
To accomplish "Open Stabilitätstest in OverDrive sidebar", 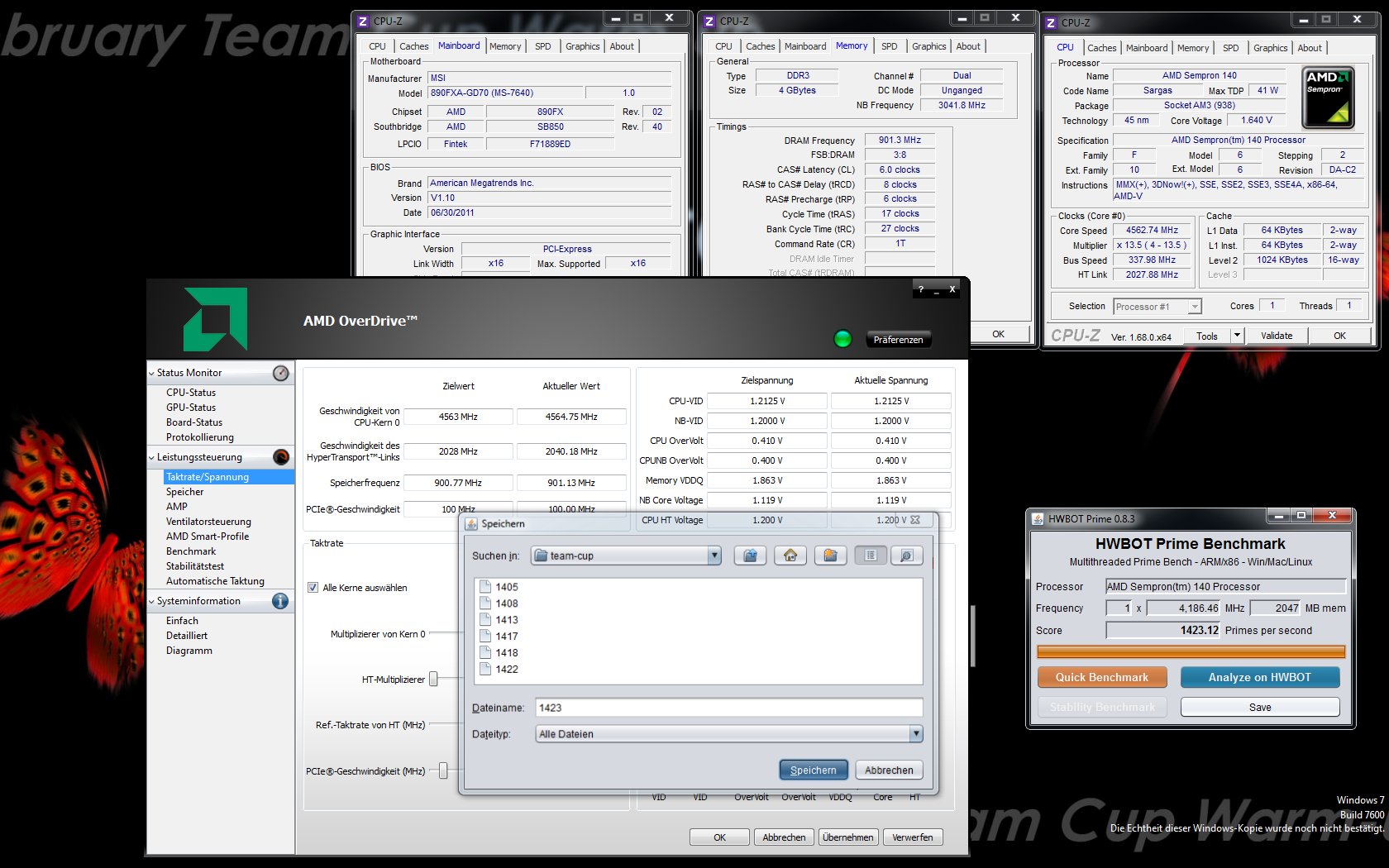I will tap(195, 566).
